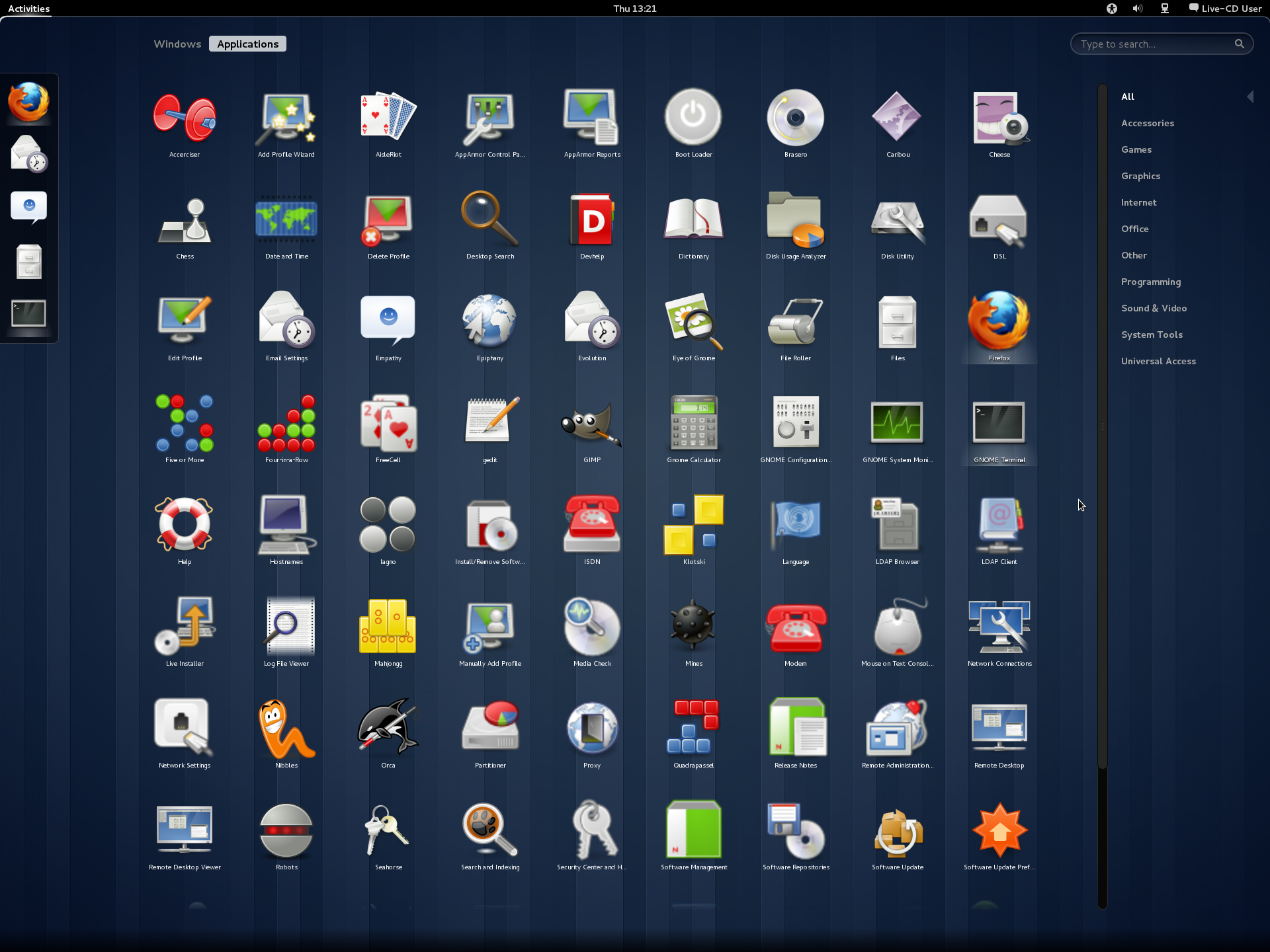Launch the Partitioner tool

pyautogui.click(x=490, y=734)
